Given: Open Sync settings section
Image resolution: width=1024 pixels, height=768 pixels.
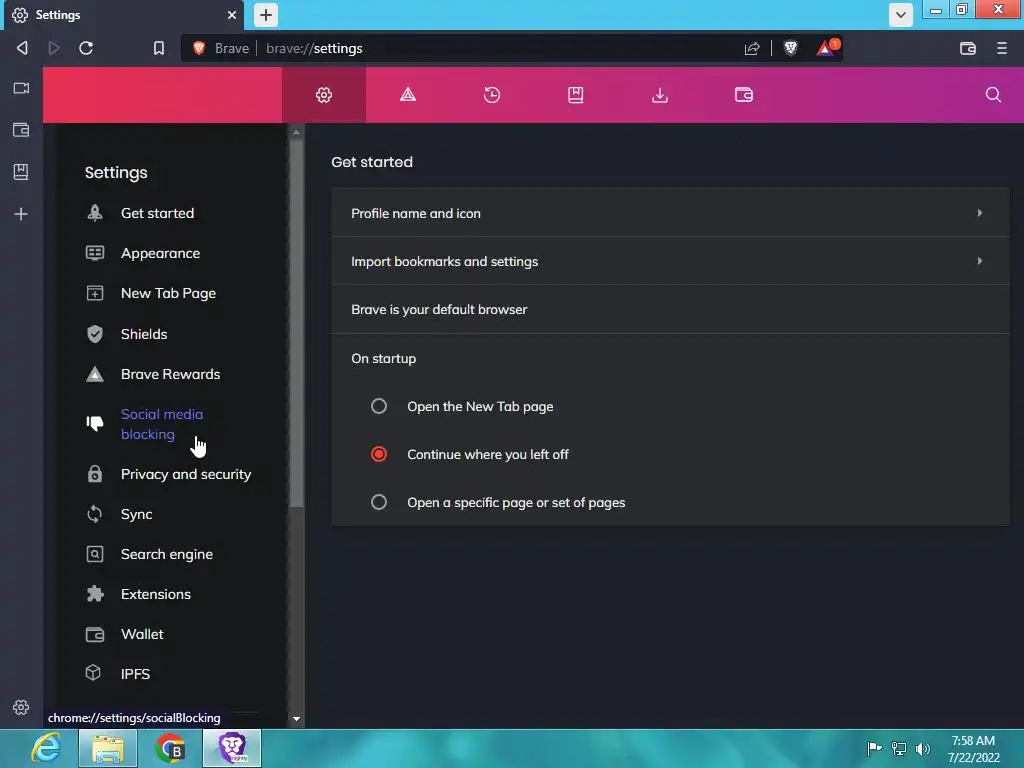Looking at the screenshot, I should point(136,514).
